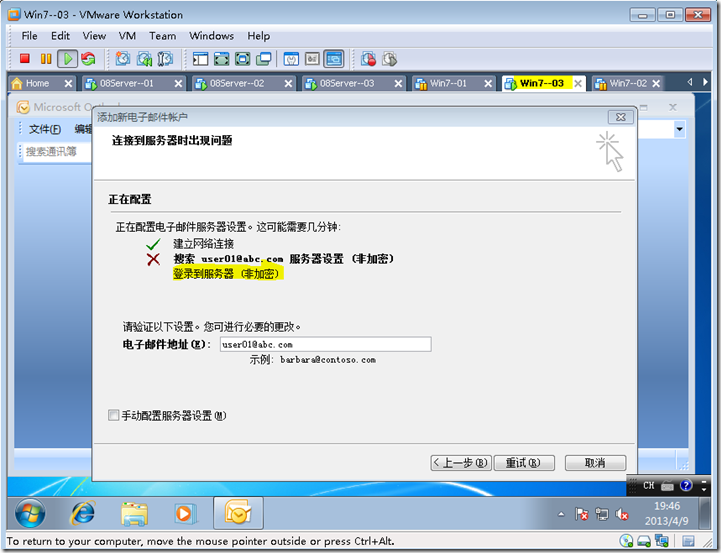Close the 08Server--01 tab

[x=178, y=84]
